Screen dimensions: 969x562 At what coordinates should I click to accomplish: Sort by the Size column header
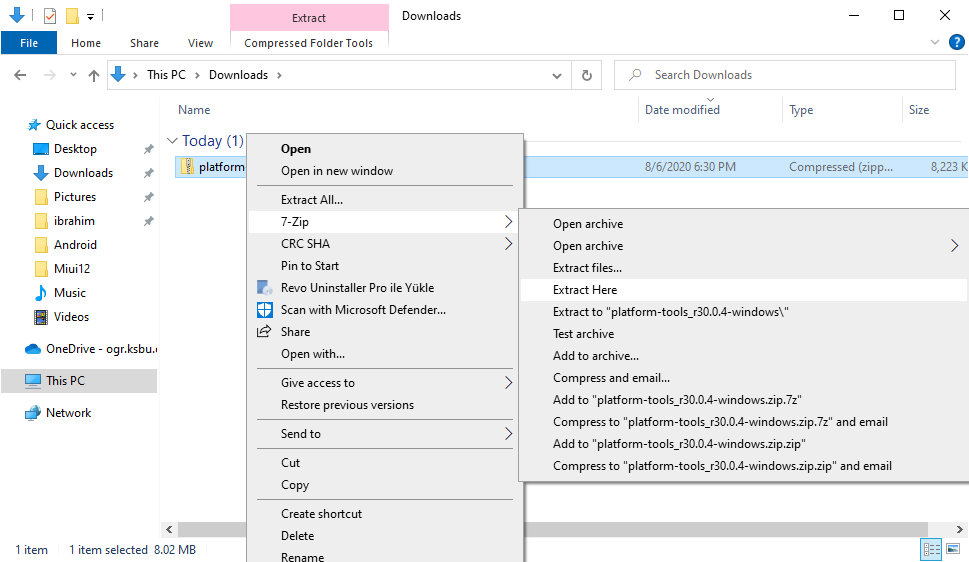pyautogui.click(x=919, y=109)
